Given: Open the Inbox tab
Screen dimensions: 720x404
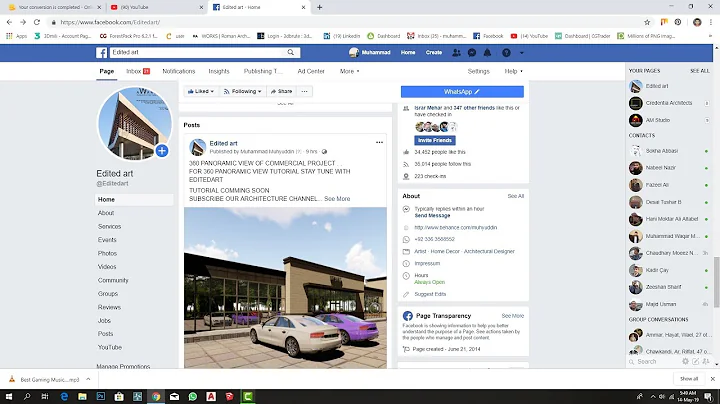Looking at the screenshot, I should (138, 71).
